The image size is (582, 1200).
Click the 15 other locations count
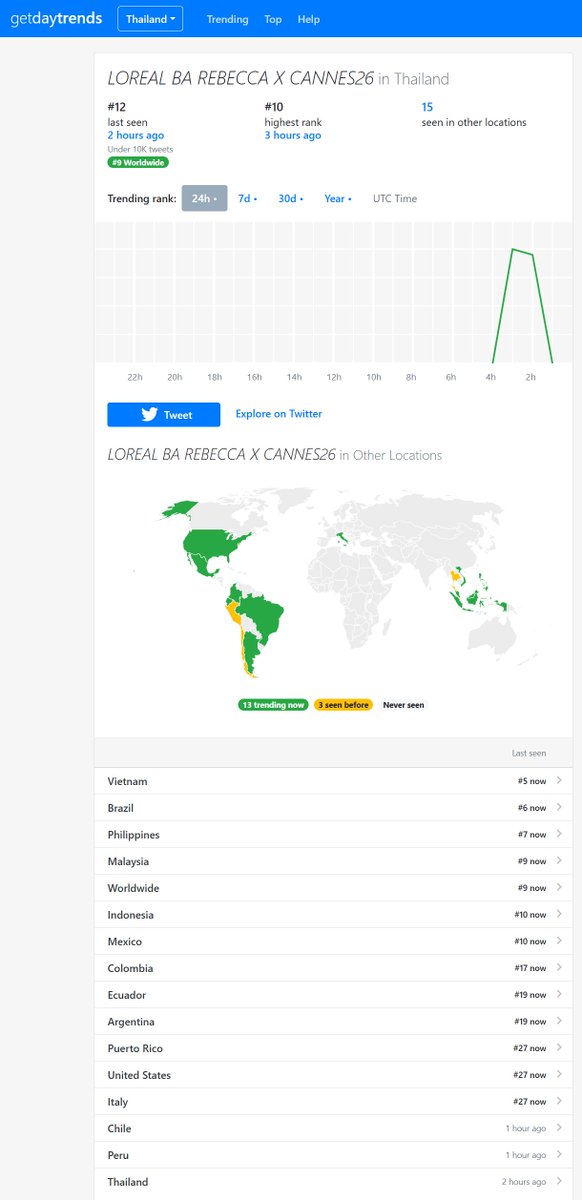tap(427, 107)
